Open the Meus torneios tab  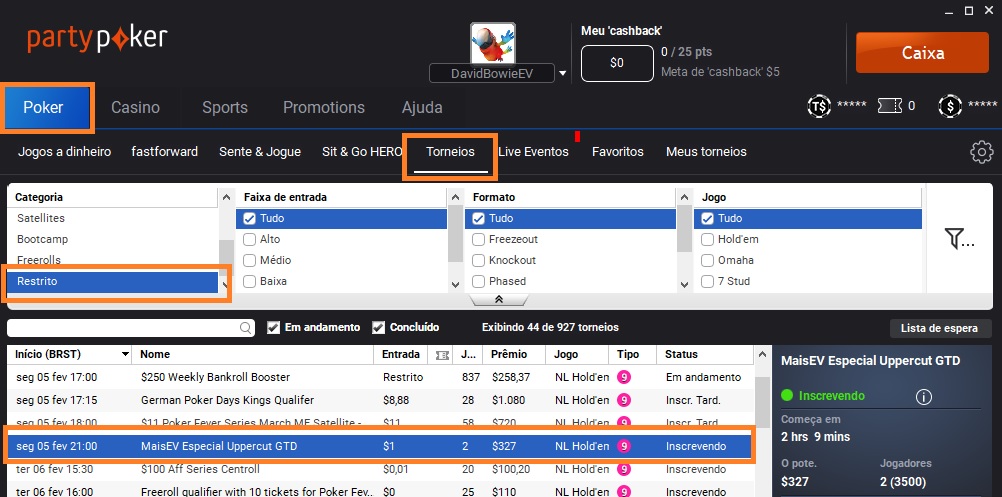click(x=706, y=152)
